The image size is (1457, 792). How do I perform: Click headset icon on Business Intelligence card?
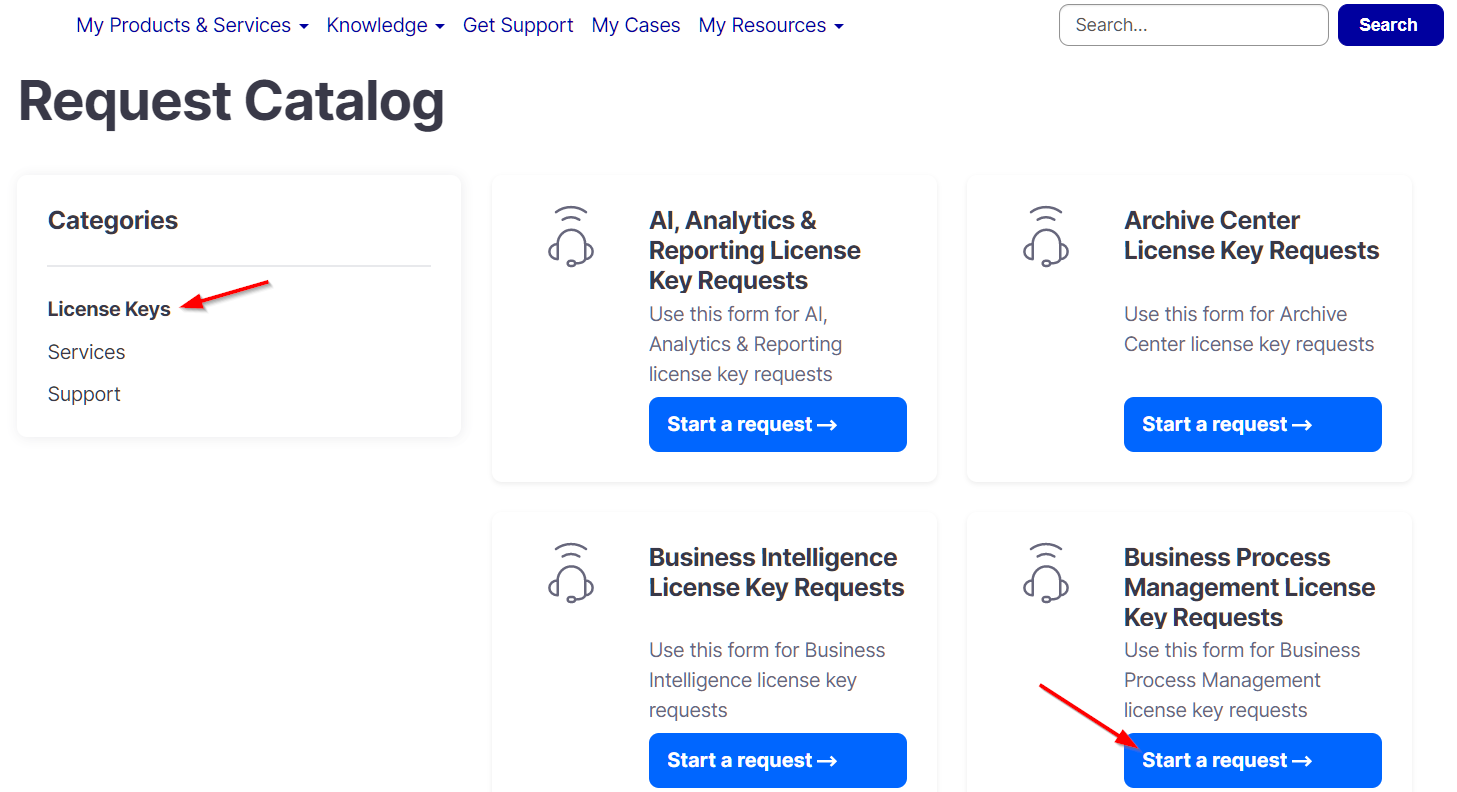(571, 573)
